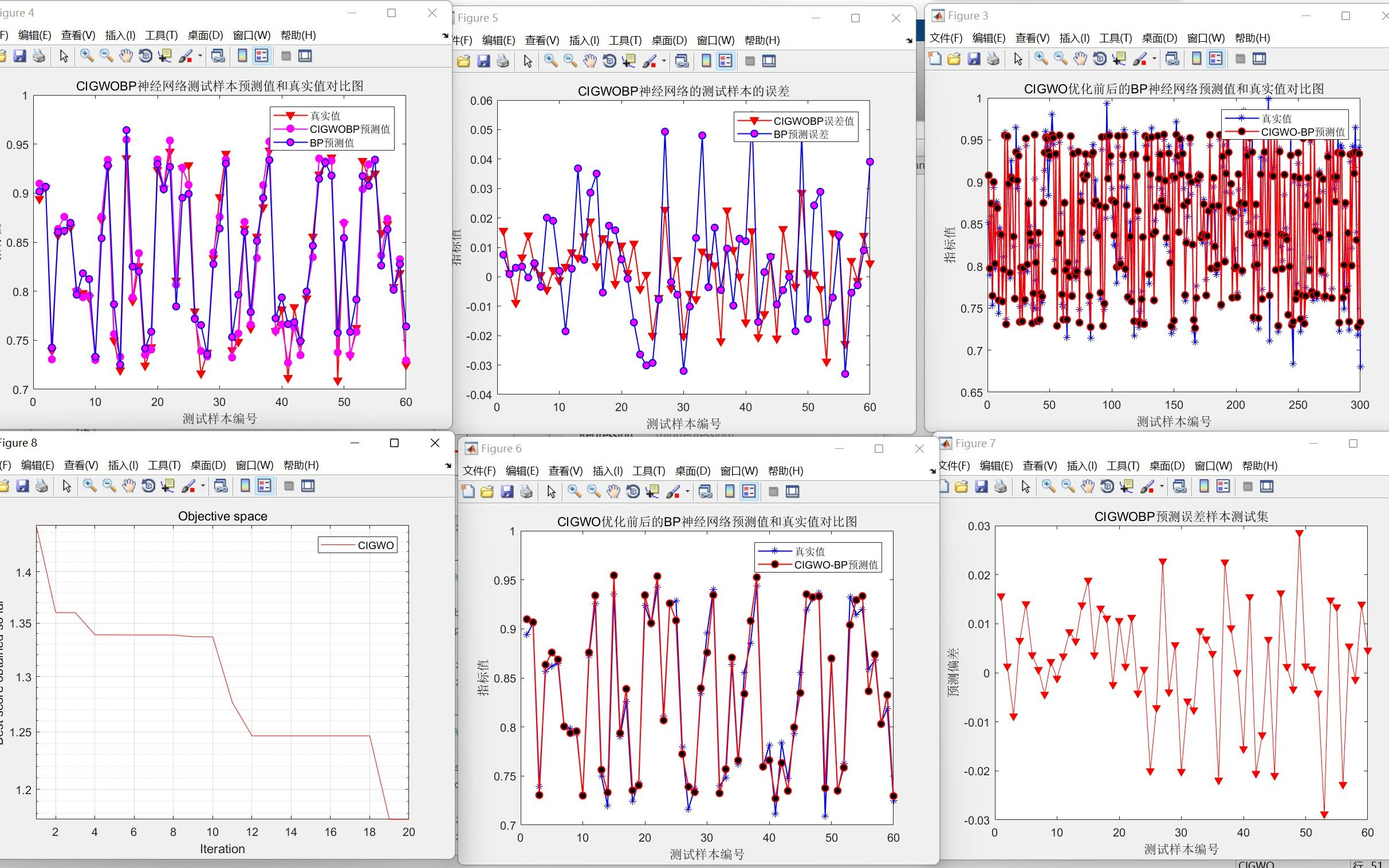Activate Zoom Out tool in Figure 3
The image size is (1389, 868).
(x=1061, y=58)
